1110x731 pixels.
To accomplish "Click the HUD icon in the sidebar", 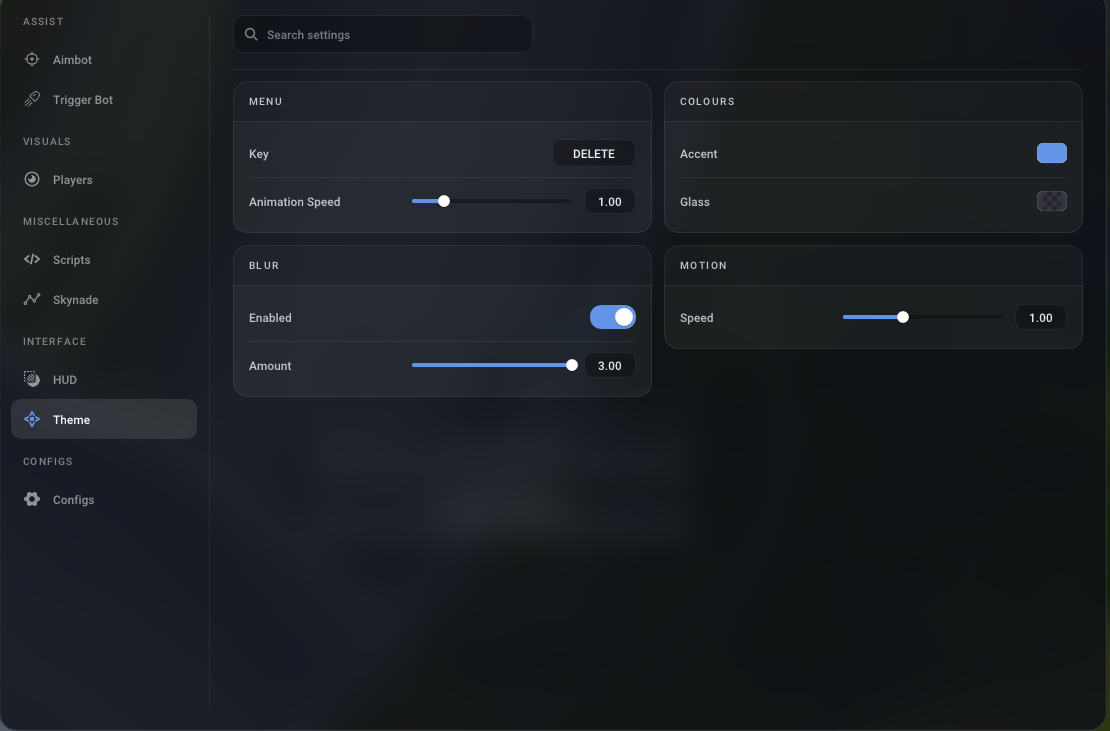I will pyautogui.click(x=32, y=379).
